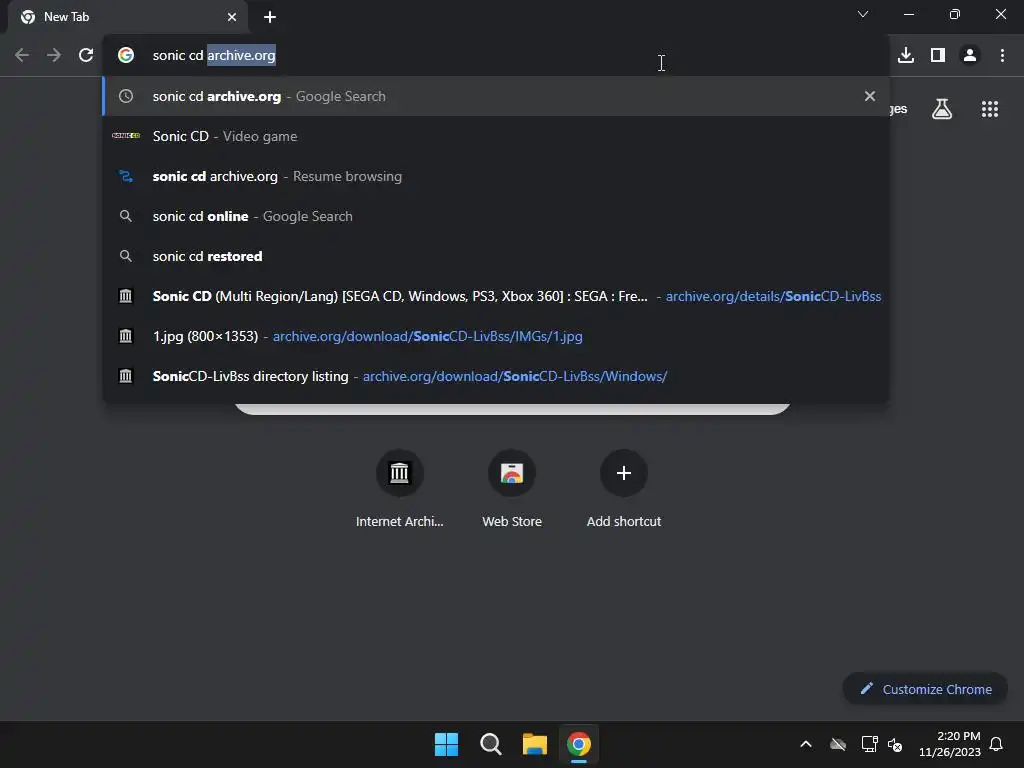Click the history clock icon of the first suggestion

point(126,96)
